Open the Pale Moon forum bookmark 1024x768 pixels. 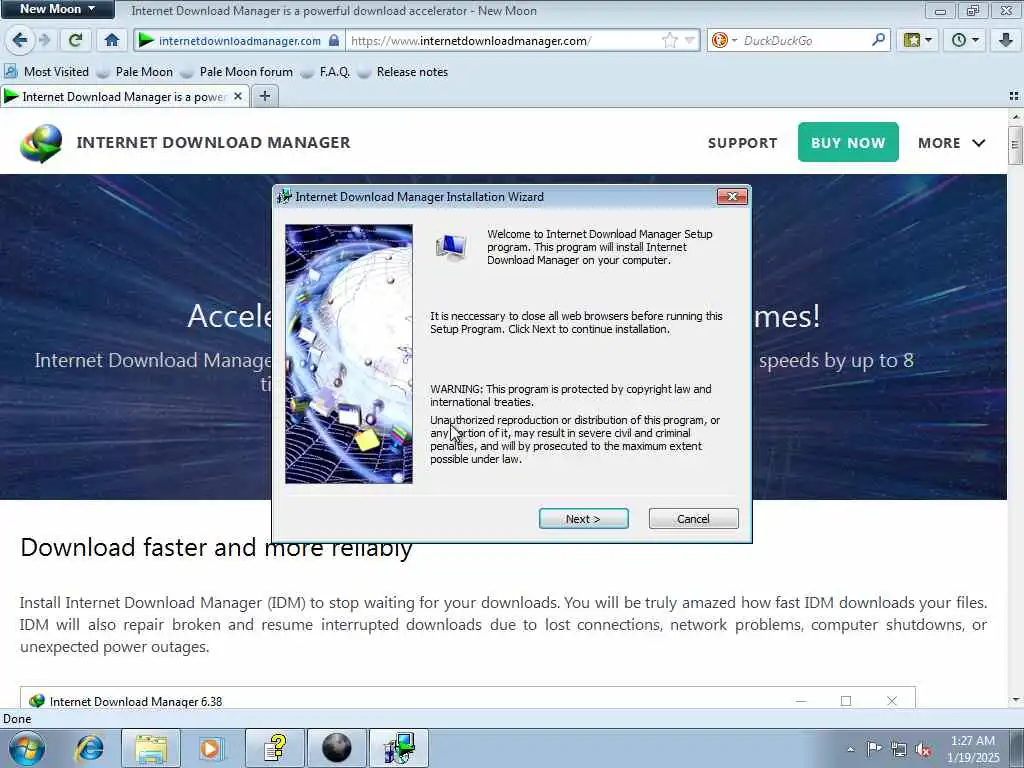tap(236, 72)
